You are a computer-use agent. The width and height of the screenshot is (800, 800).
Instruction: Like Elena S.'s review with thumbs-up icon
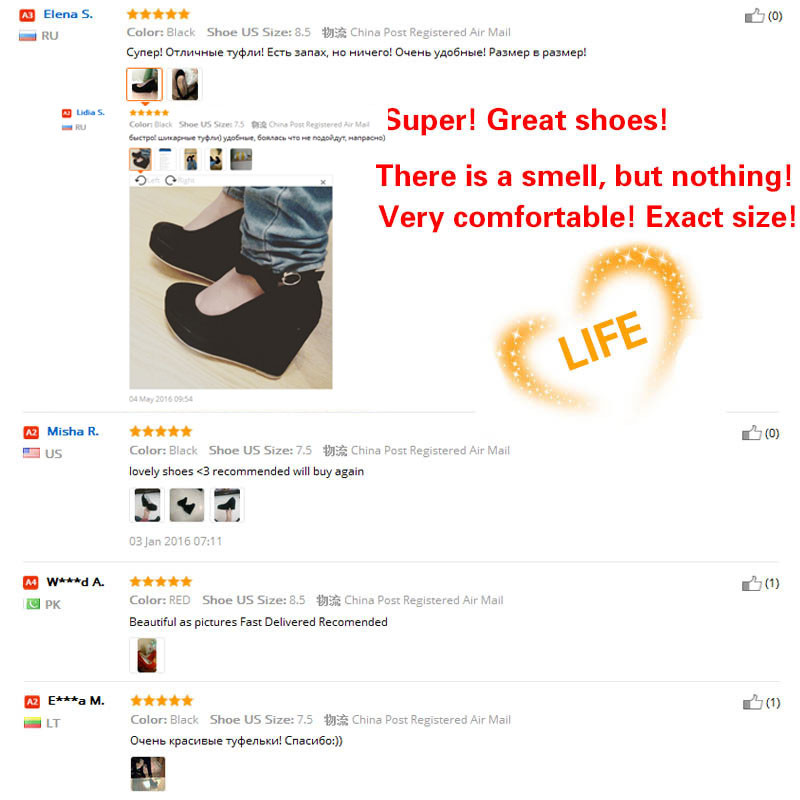point(755,16)
